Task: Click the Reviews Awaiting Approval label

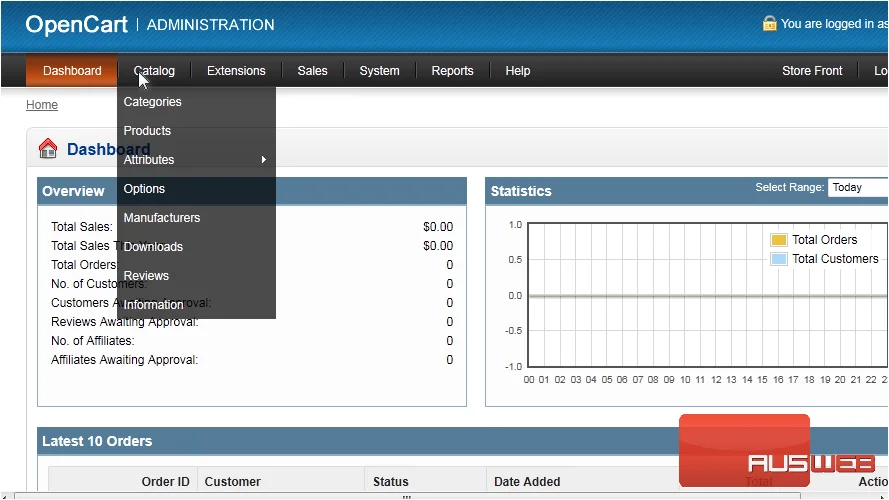Action: 125,322
